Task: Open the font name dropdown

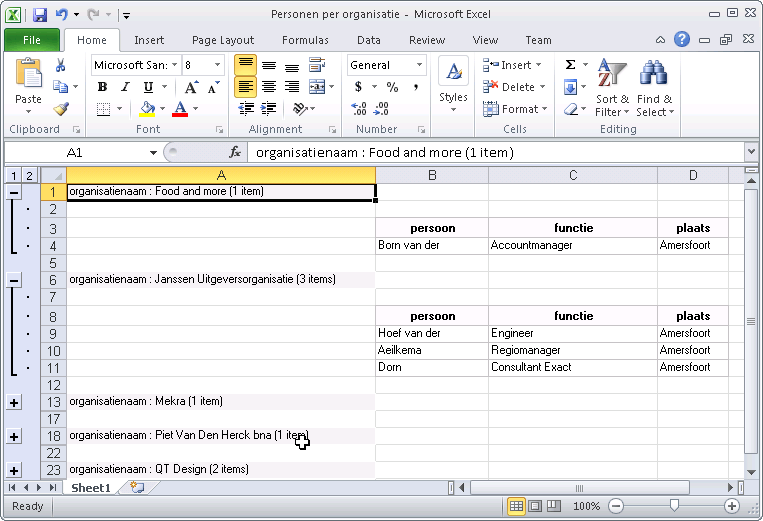Action: pos(175,65)
